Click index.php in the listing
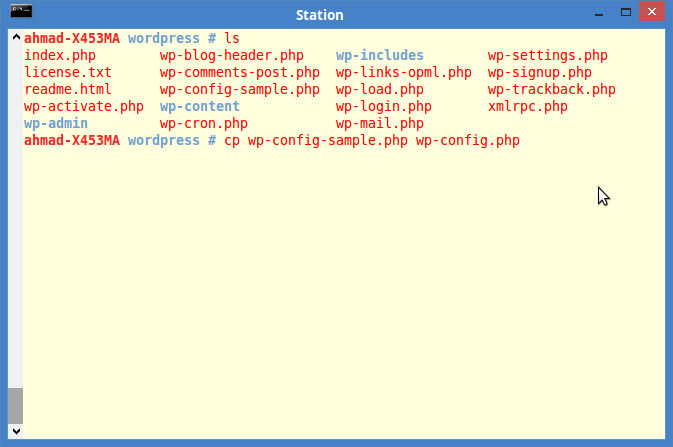 [x=60, y=56]
